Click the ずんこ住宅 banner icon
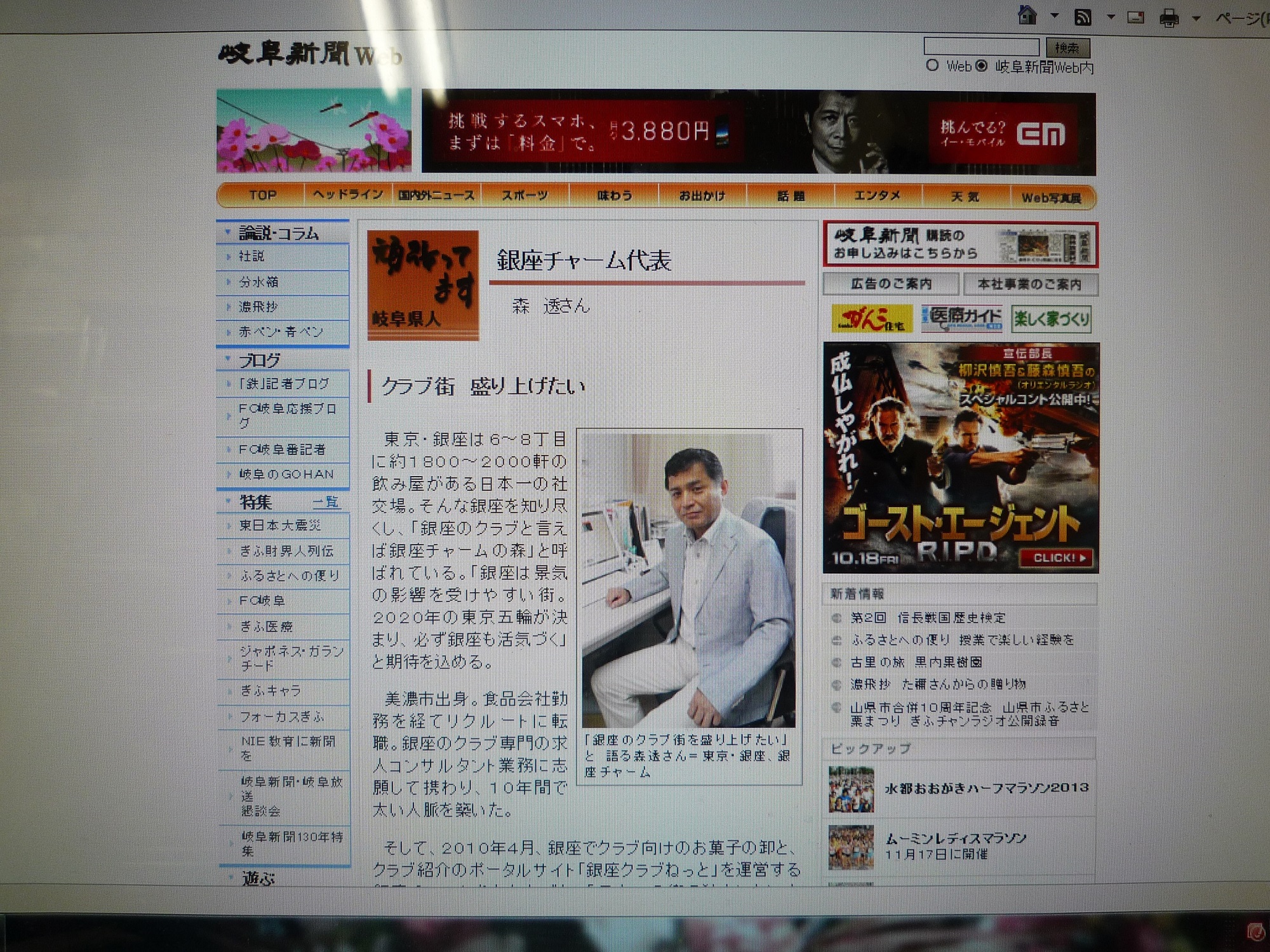This screenshot has height=952, width=1270. [871, 319]
